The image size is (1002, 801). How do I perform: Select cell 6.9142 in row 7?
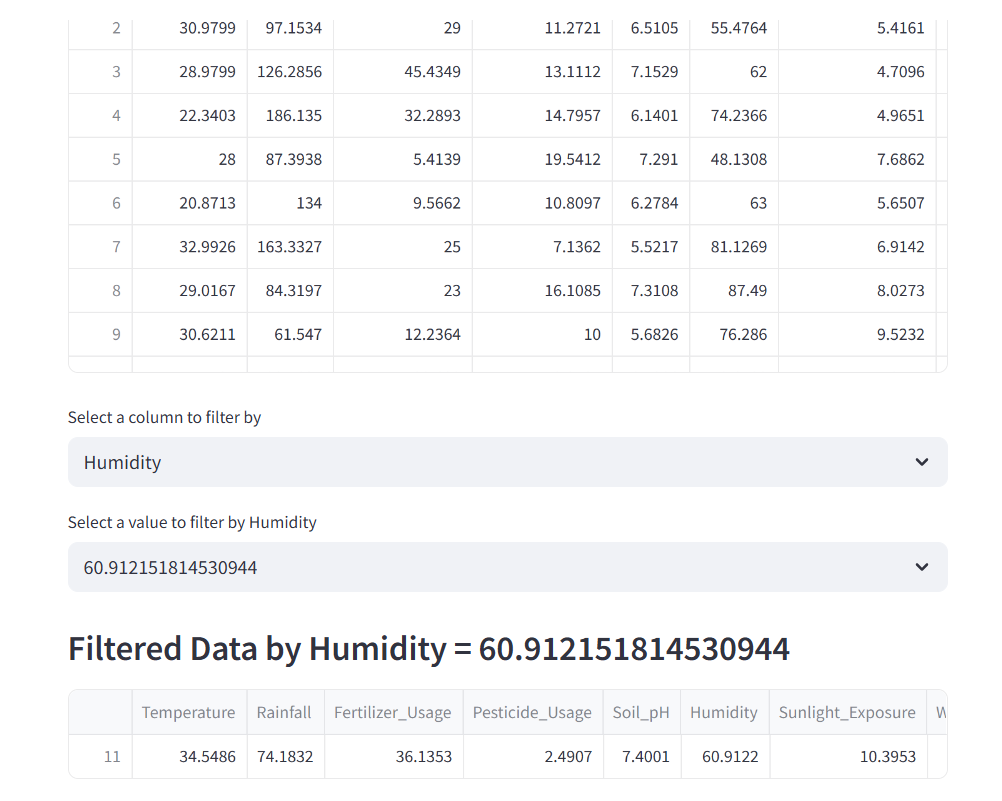[x=857, y=247]
